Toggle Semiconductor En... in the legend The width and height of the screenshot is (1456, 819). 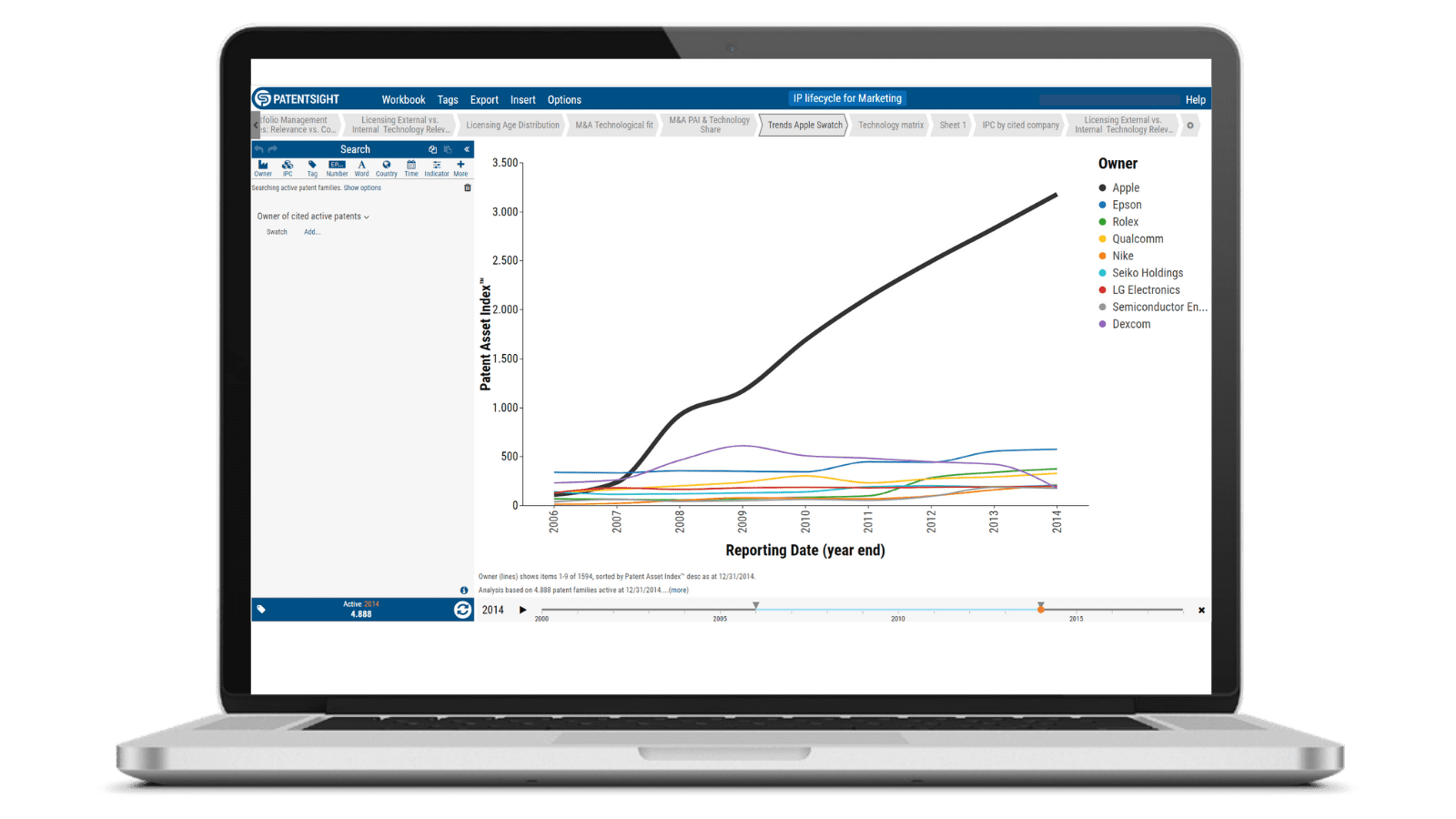tap(1153, 307)
